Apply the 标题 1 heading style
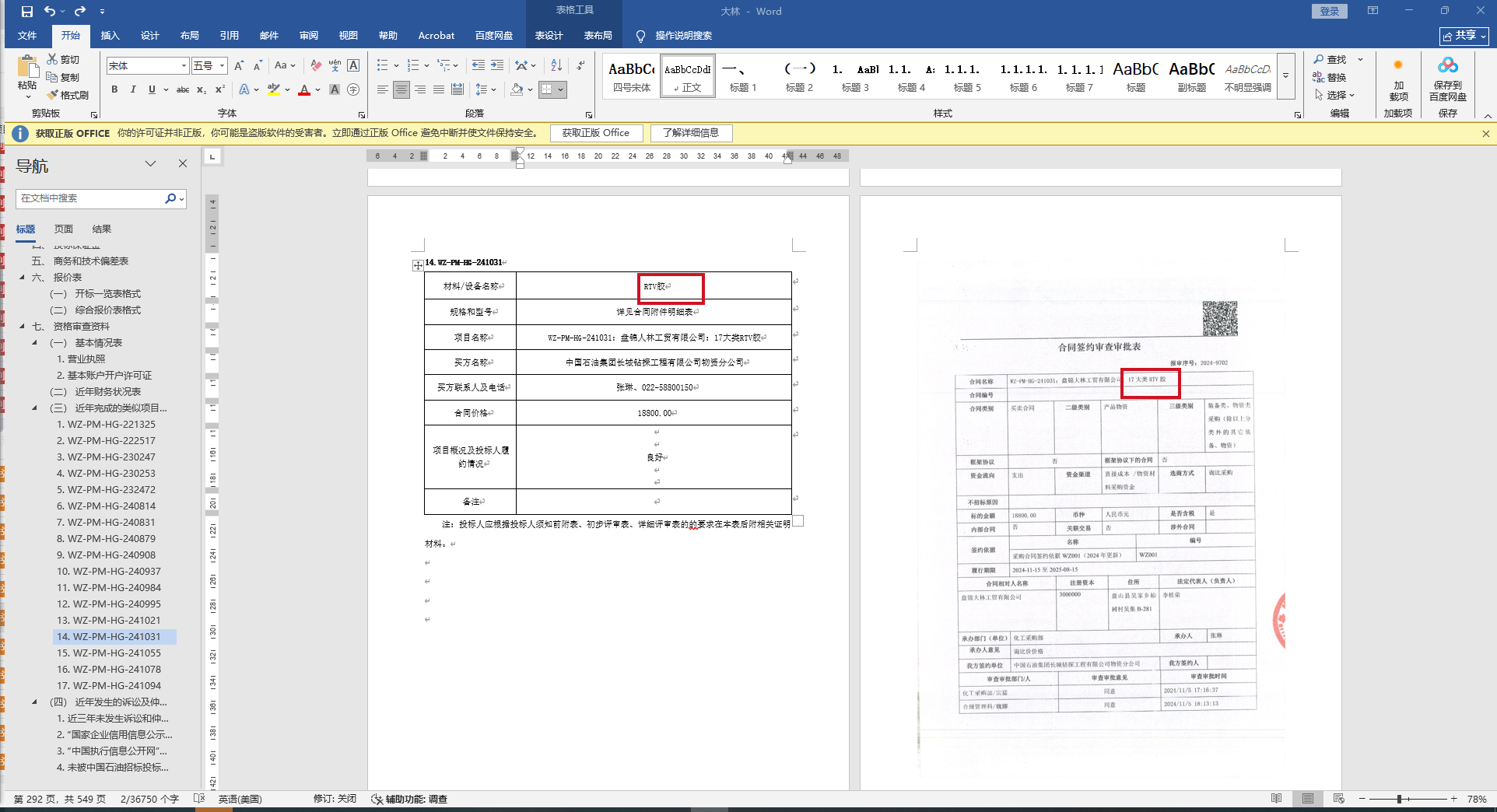Screen dimensions: 1497x812 pyautogui.click(x=743, y=76)
